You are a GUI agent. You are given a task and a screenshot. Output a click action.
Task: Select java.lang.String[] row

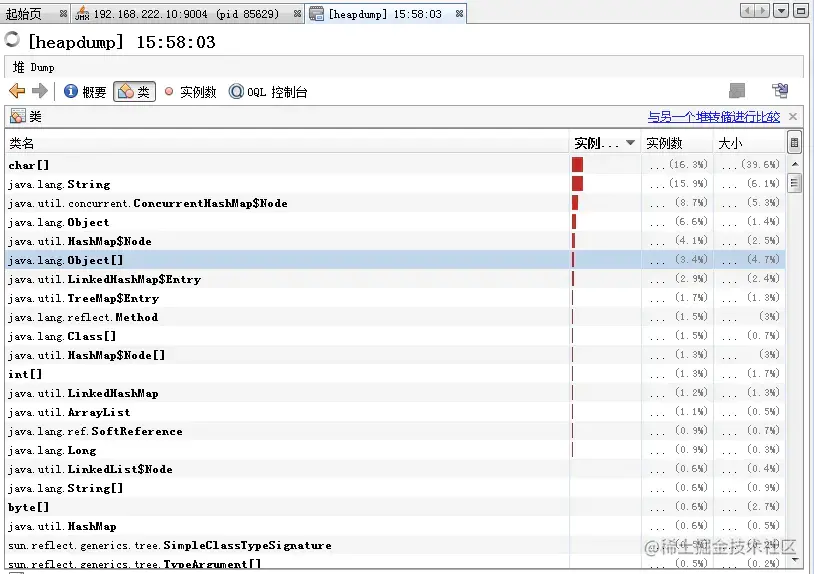click(x=395, y=488)
